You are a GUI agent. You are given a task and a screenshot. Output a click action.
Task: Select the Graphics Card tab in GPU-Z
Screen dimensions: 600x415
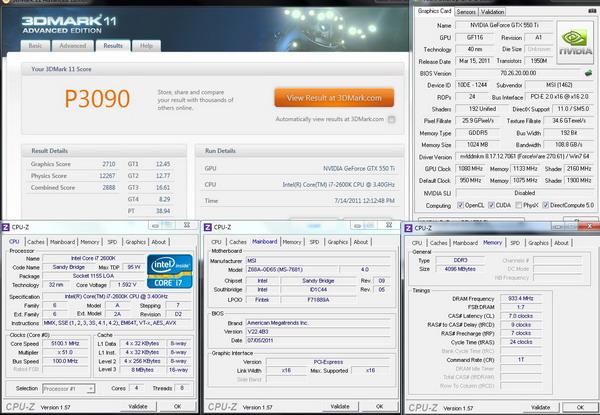coord(434,11)
